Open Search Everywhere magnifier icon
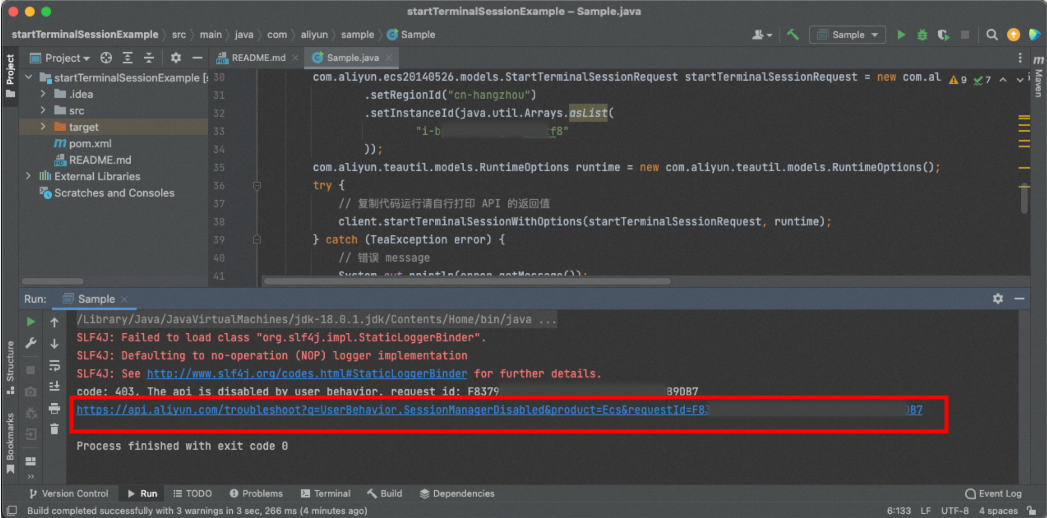Screen dimensions: 1047x518 pyautogui.click(x=992, y=35)
